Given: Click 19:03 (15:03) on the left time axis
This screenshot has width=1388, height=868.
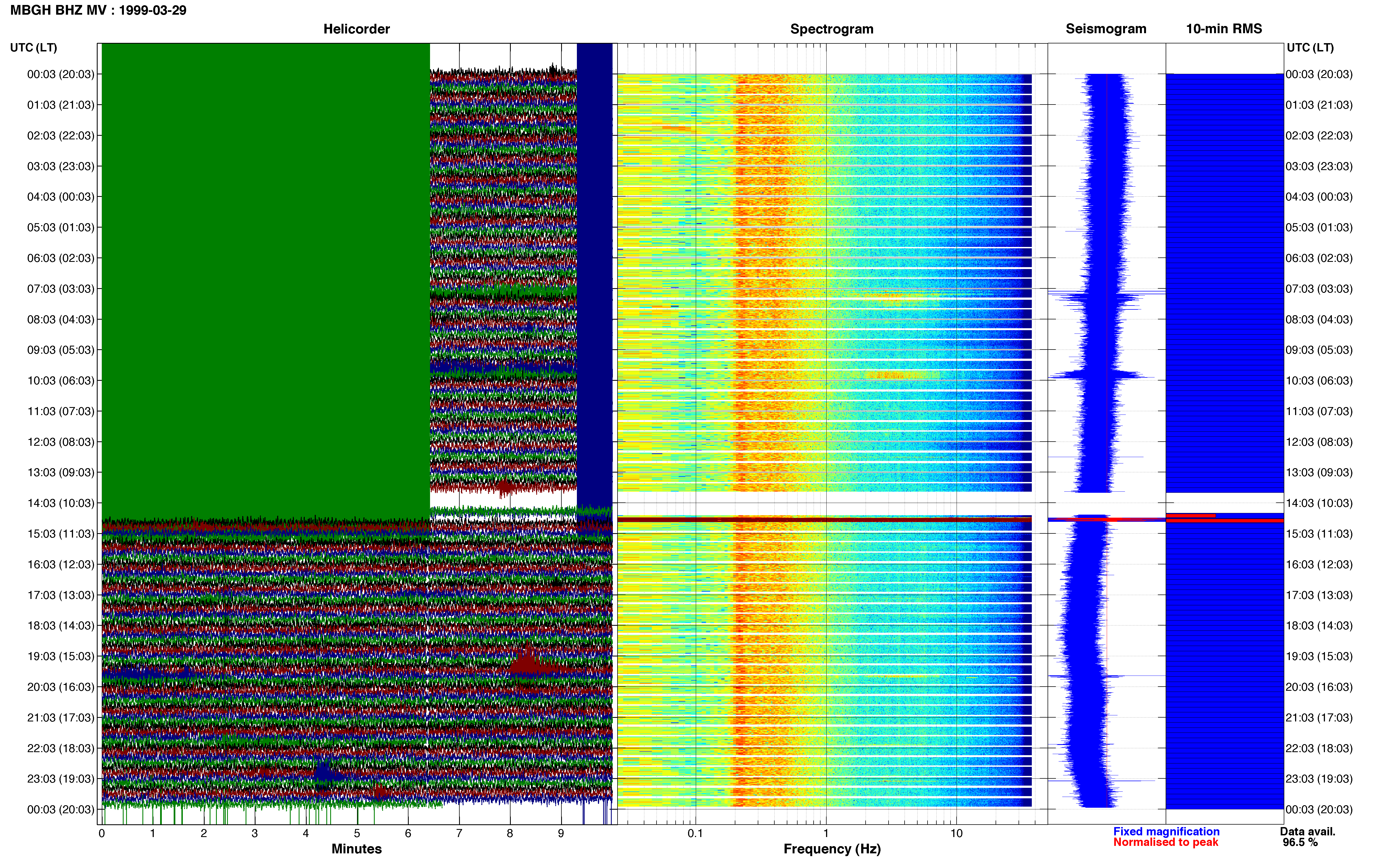Looking at the screenshot, I should (x=61, y=656).
